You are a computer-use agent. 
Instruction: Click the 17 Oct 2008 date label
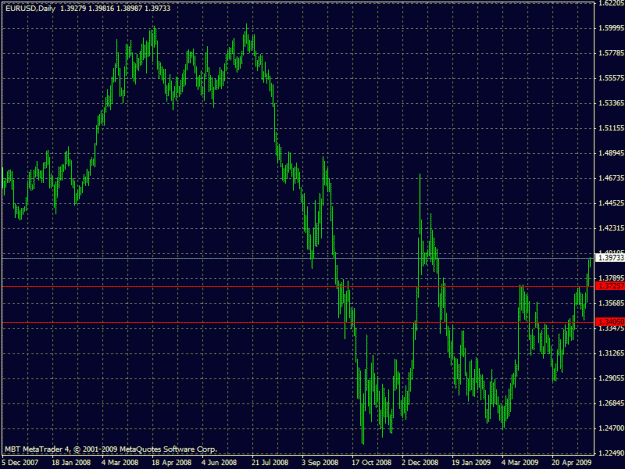371,463
